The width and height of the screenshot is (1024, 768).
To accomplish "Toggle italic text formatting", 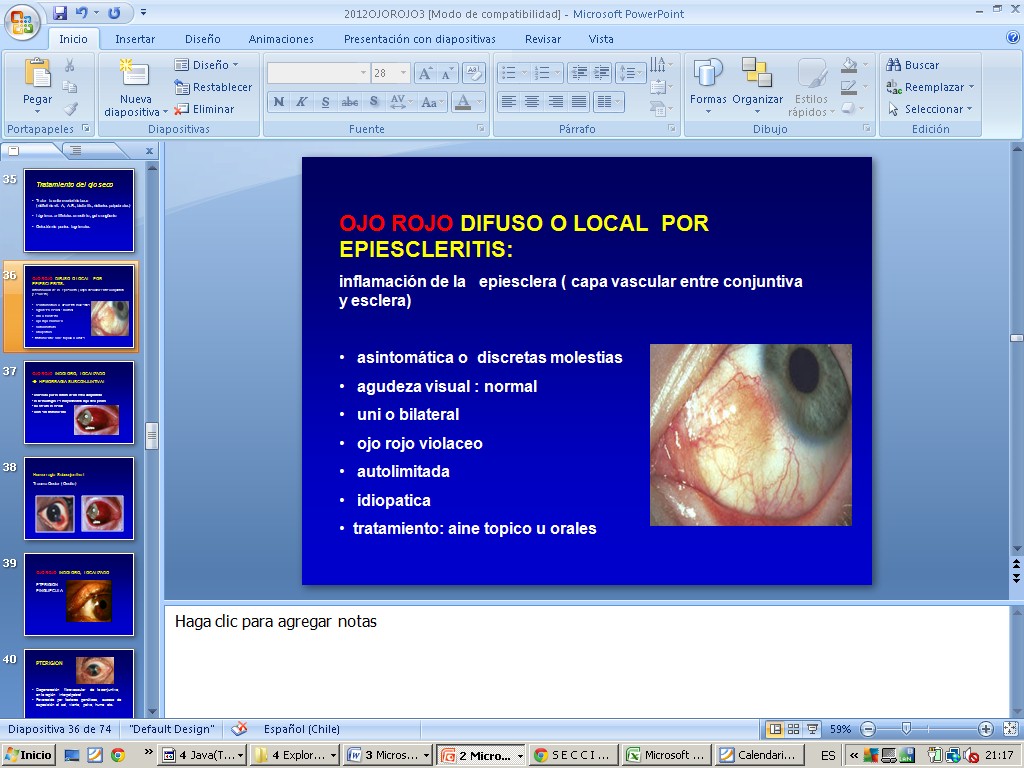I will tap(301, 102).
